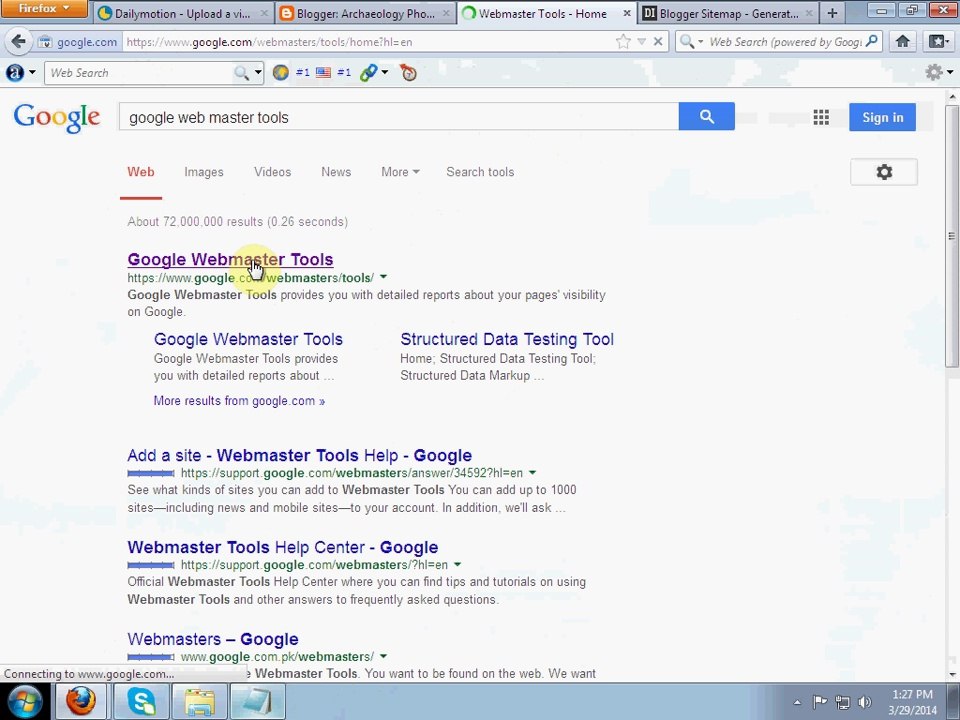
Task: Open the main Google Webmaster Tools result
Action: pyautogui.click(x=230, y=259)
